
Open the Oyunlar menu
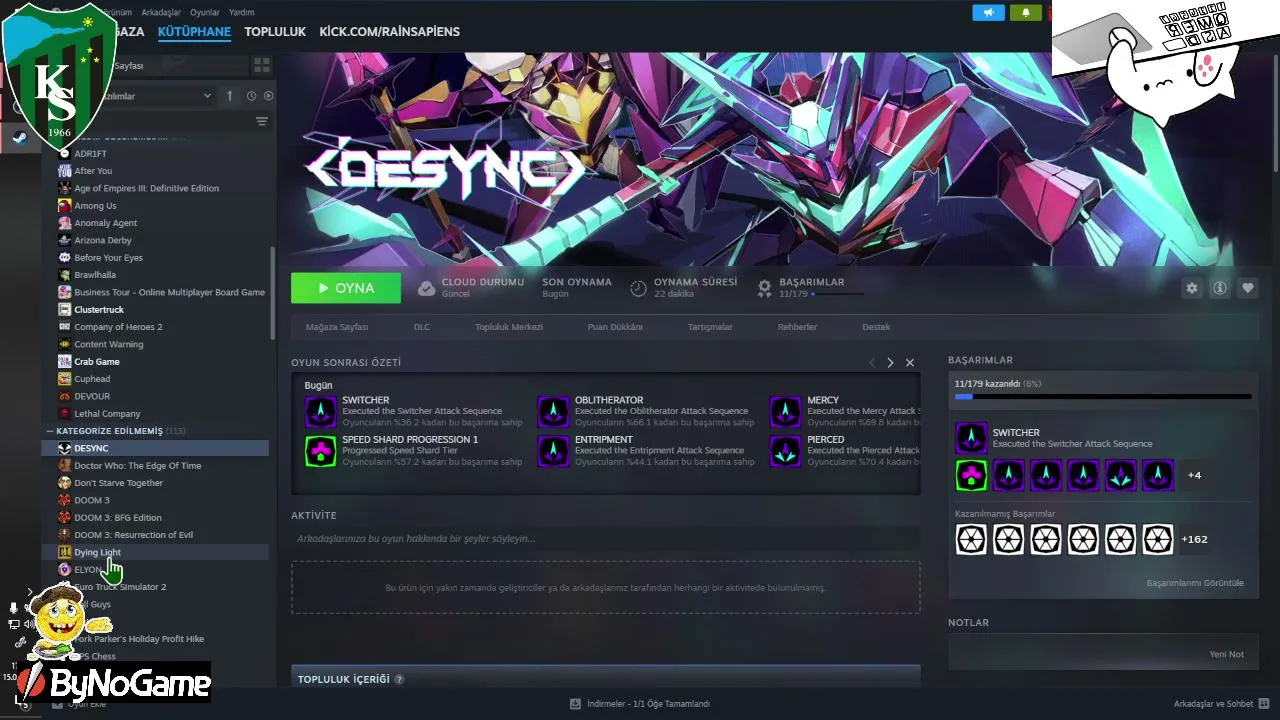pyautogui.click(x=204, y=13)
